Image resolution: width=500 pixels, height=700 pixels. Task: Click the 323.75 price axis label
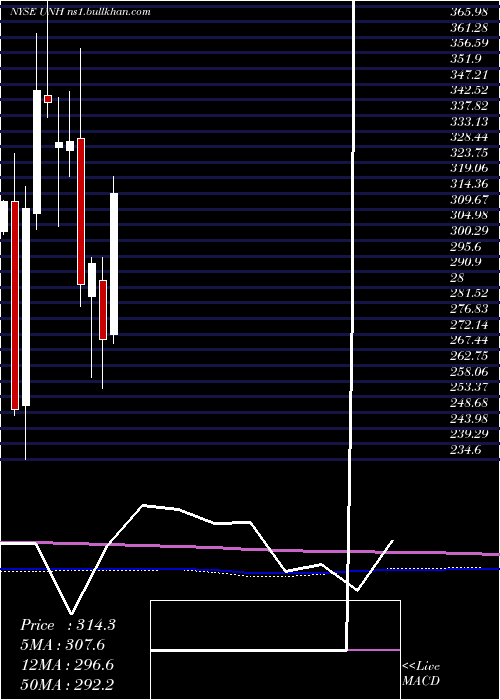pos(469,154)
